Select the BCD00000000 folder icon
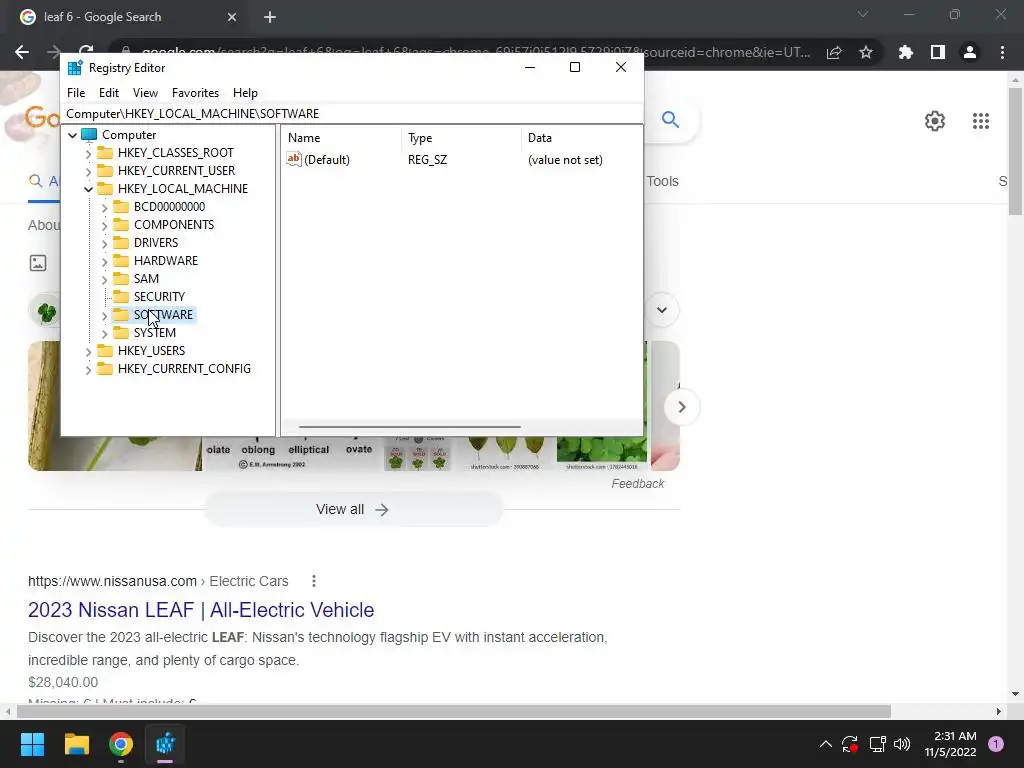 click(121, 206)
